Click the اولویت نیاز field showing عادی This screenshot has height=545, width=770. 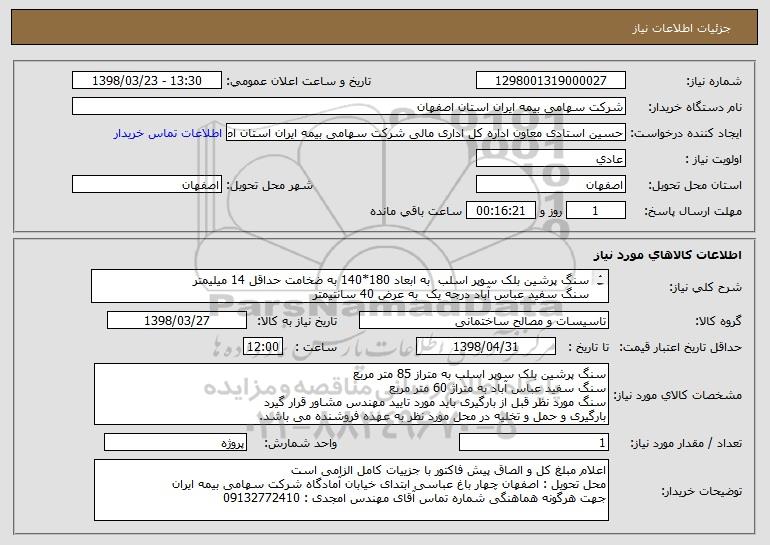coord(550,159)
